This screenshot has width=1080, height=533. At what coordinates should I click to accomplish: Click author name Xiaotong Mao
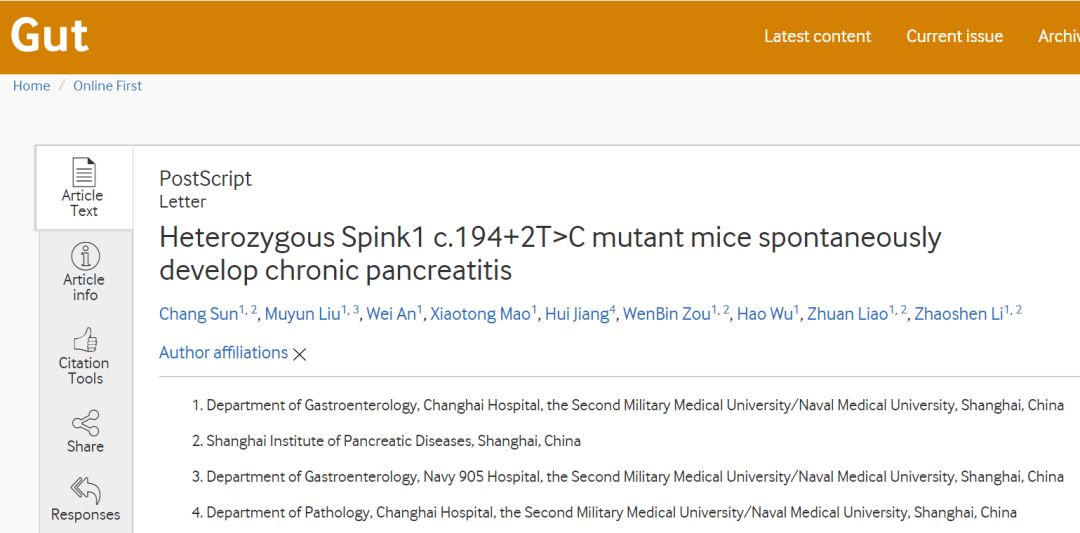pos(480,314)
